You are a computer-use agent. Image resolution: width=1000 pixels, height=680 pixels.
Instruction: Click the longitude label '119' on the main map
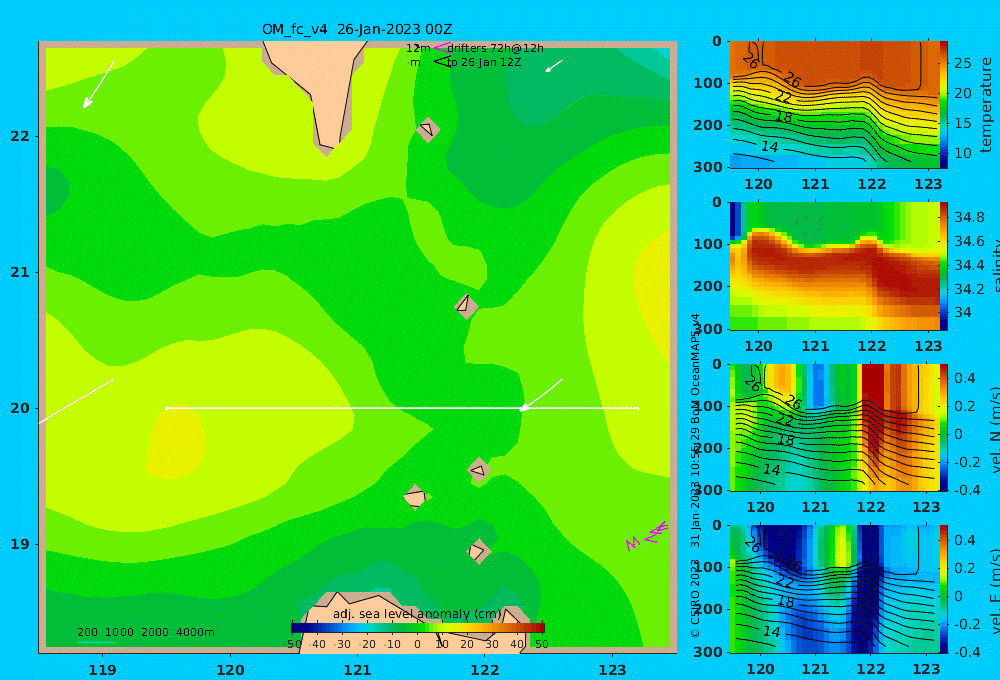pyautogui.click(x=102, y=670)
